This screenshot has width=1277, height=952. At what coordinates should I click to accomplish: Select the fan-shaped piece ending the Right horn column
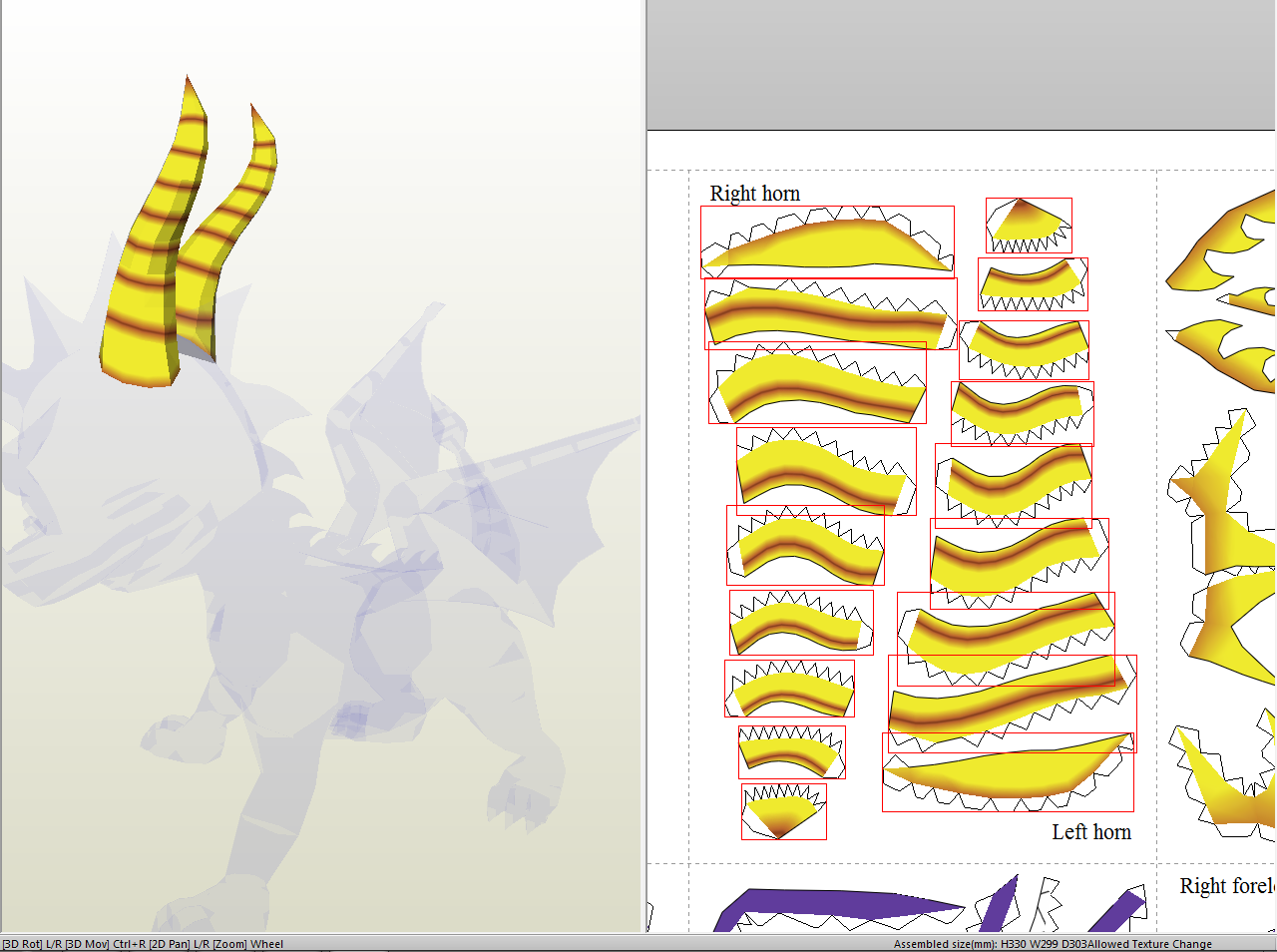(x=784, y=811)
